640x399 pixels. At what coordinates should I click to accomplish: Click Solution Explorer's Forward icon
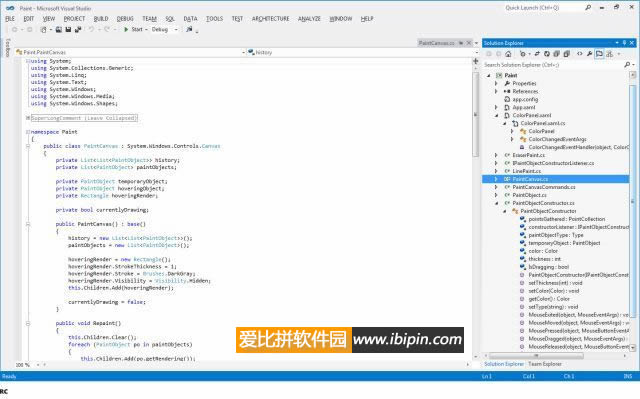[498, 54]
